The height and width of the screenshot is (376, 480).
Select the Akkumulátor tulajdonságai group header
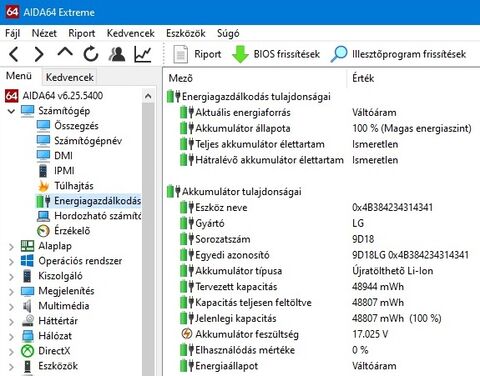[234, 192]
